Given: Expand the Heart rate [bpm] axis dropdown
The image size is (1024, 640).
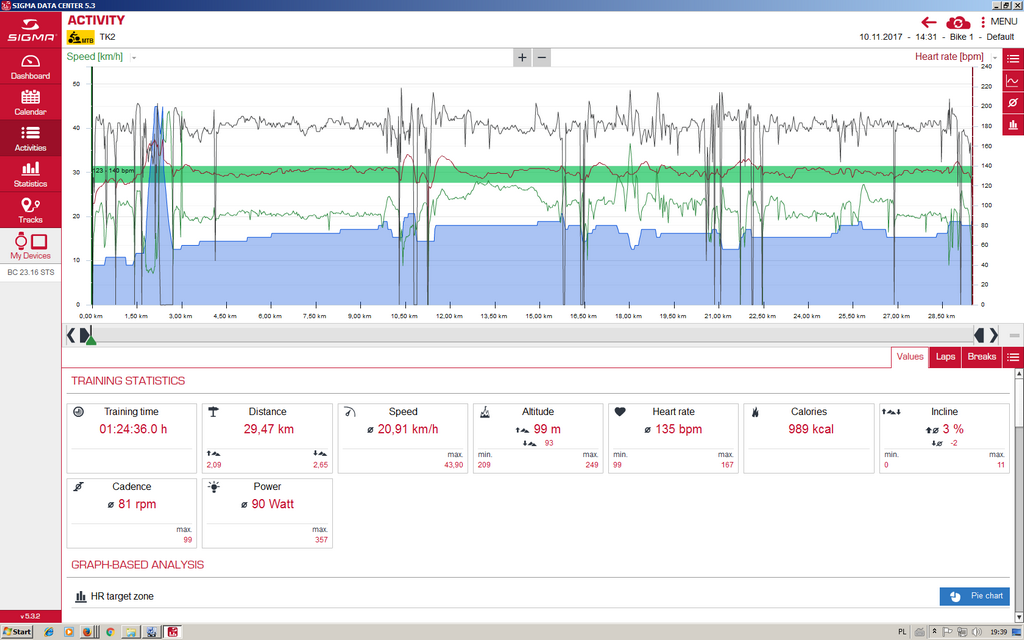Looking at the screenshot, I should 994,57.
